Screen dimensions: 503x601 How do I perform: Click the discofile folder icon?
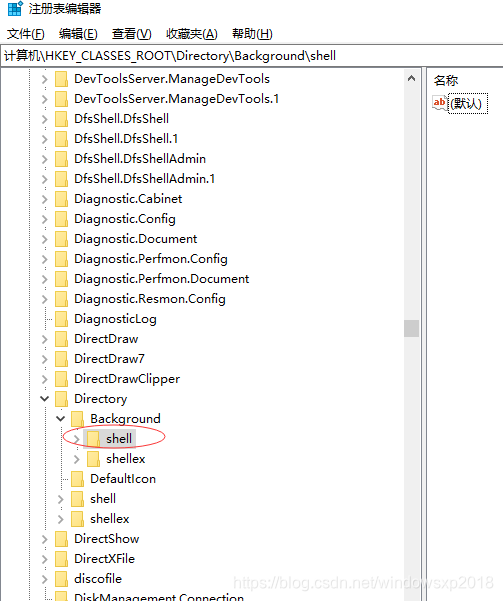(61, 579)
